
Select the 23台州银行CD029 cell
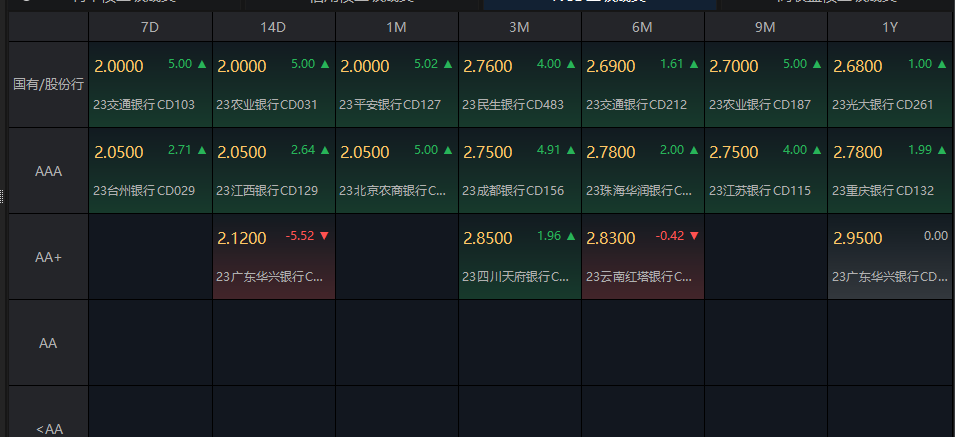pyautogui.click(x=150, y=170)
